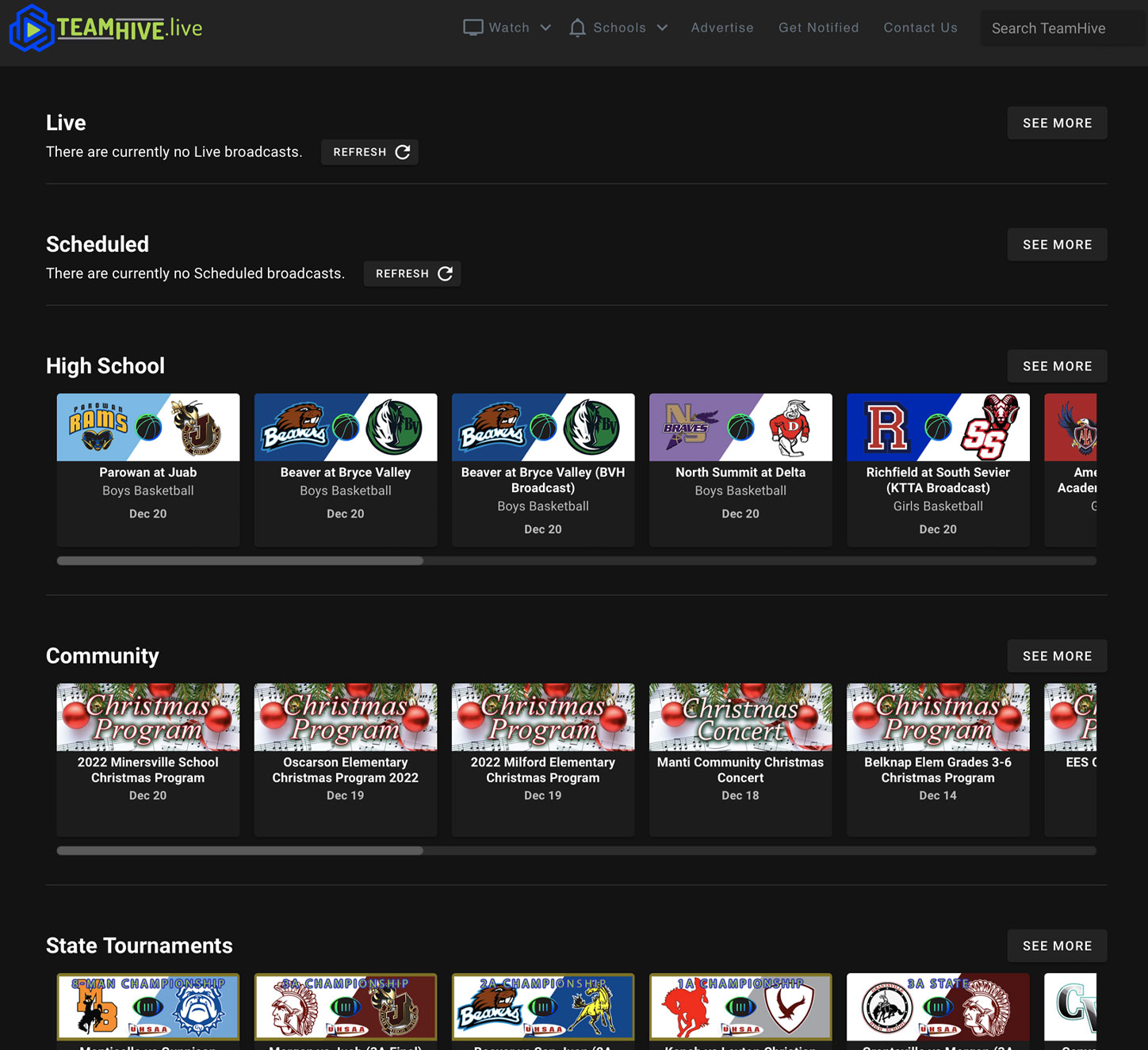This screenshot has width=1148, height=1050.
Task: Open Beaver at Bryce Valley thumbnail
Action: click(346, 427)
